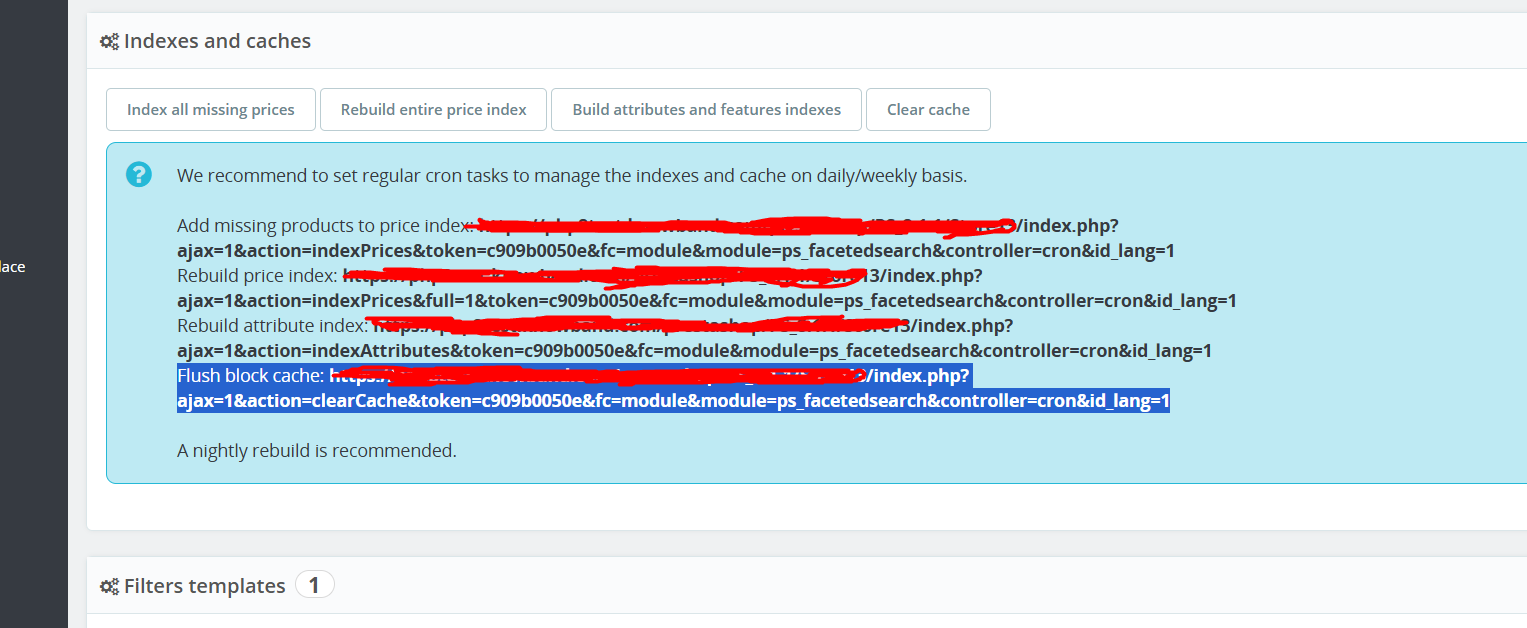1527x628 pixels.
Task: Click the "Add missing products to price index" label
Action: coord(324,226)
